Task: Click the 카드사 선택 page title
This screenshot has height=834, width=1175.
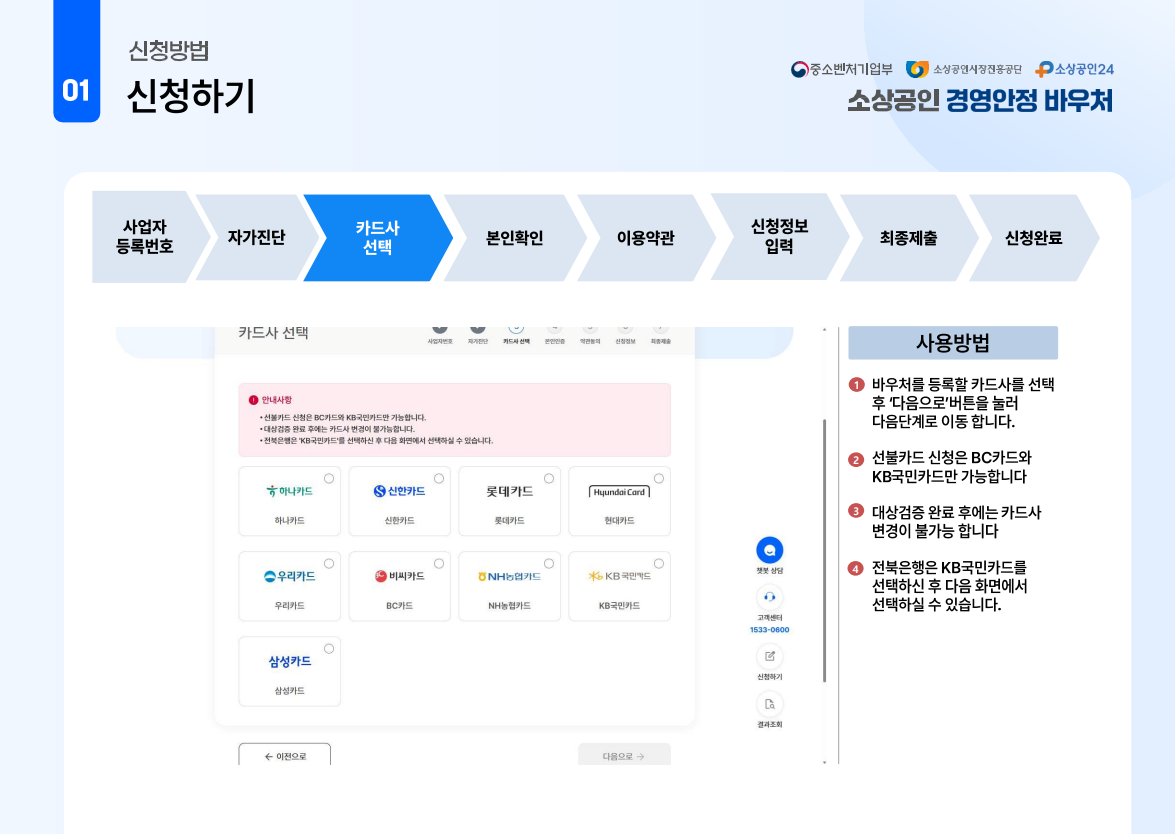Action: (x=274, y=332)
